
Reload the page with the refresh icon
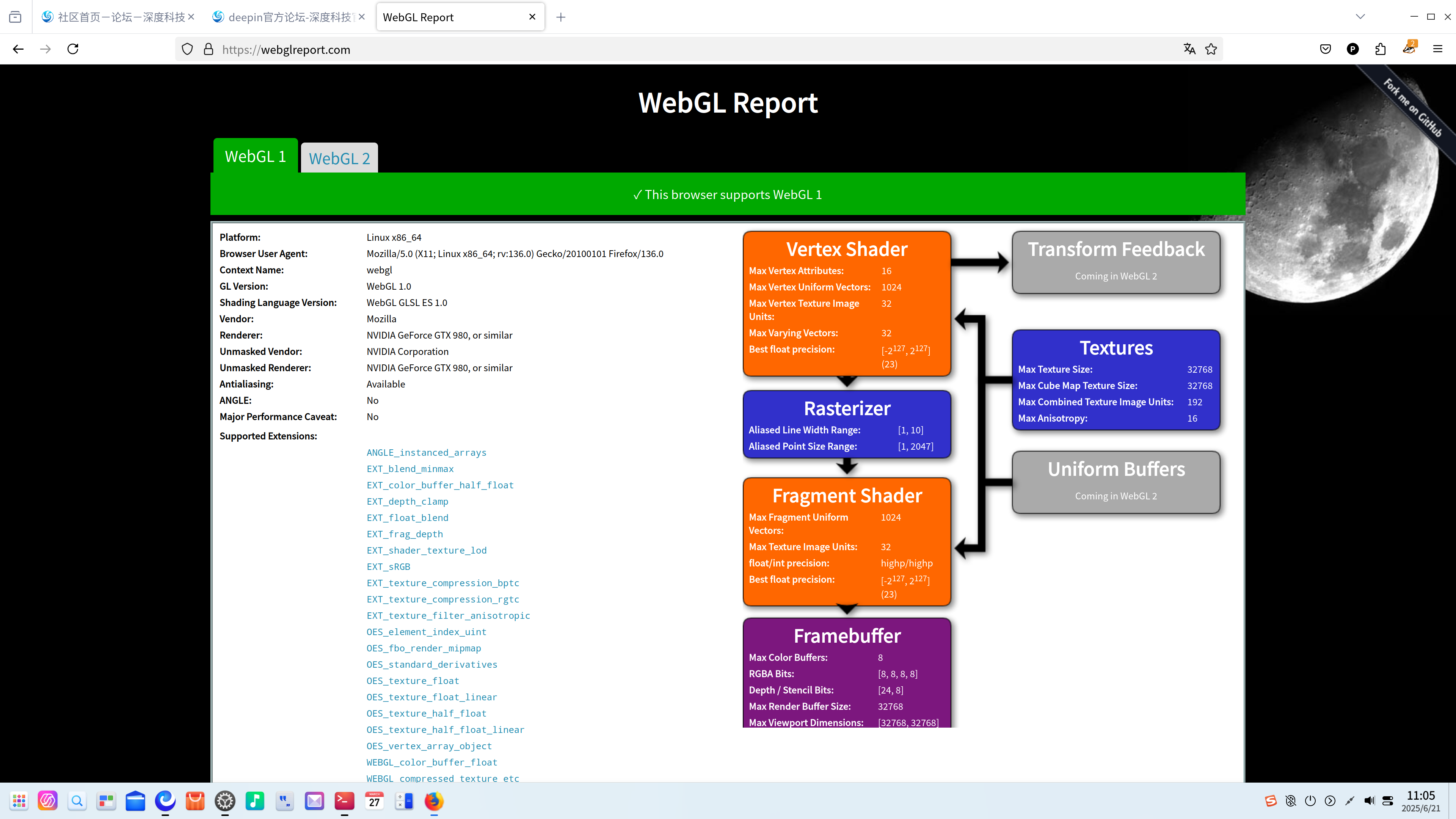pyautogui.click(x=73, y=49)
